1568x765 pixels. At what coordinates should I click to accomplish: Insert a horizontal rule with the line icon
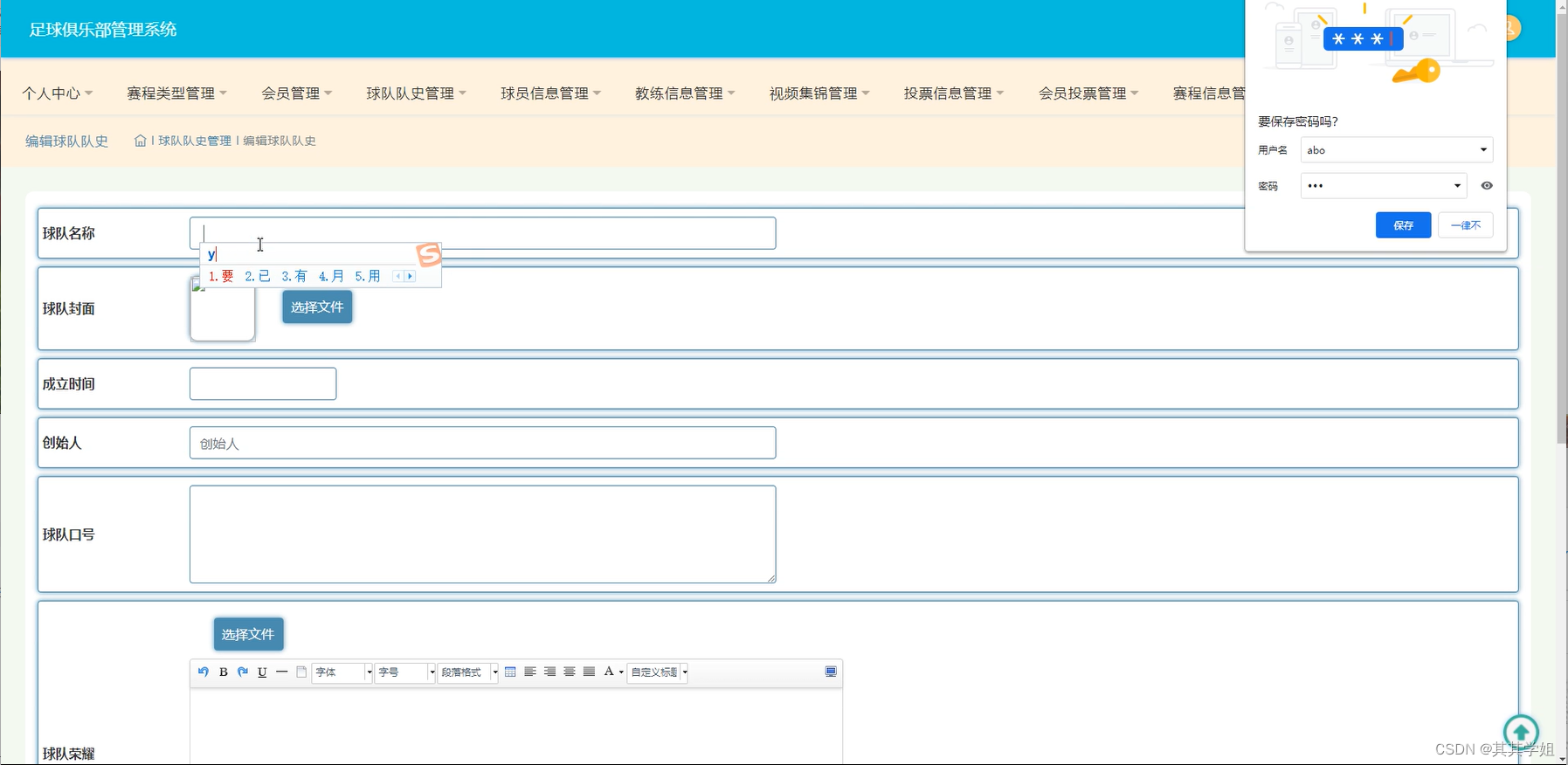pos(281,672)
